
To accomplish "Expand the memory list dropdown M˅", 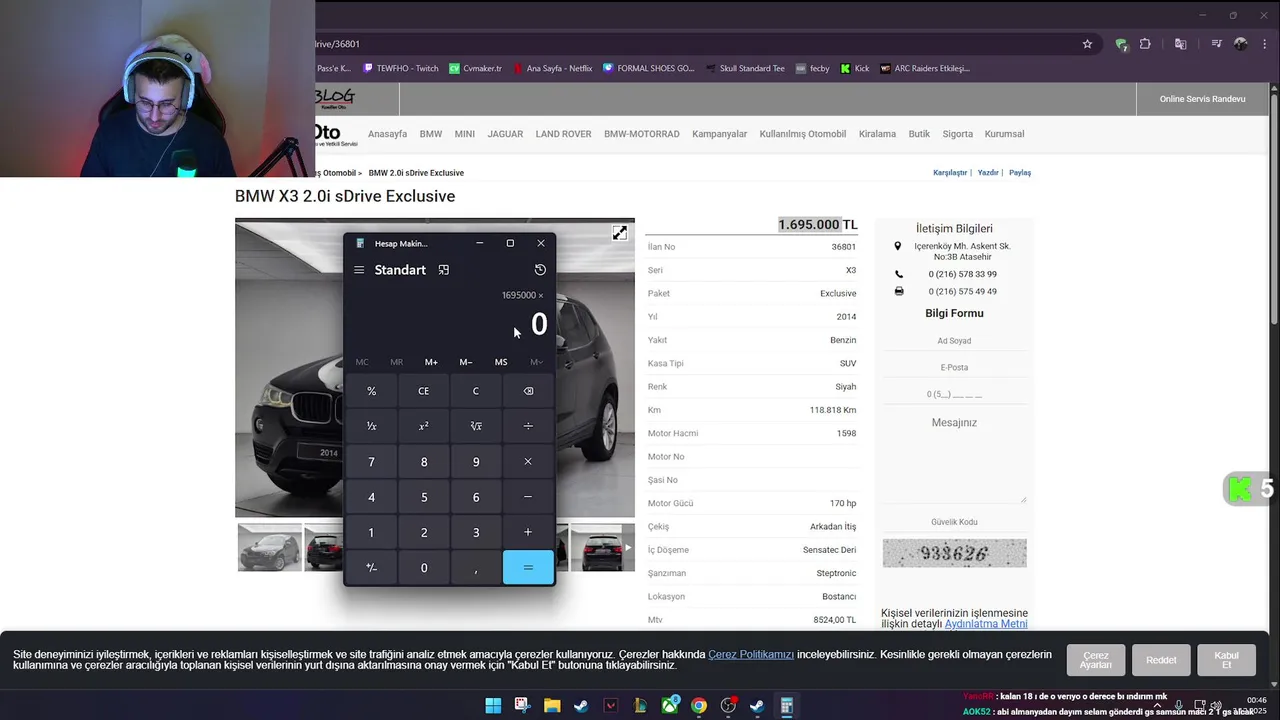I will (x=537, y=362).
